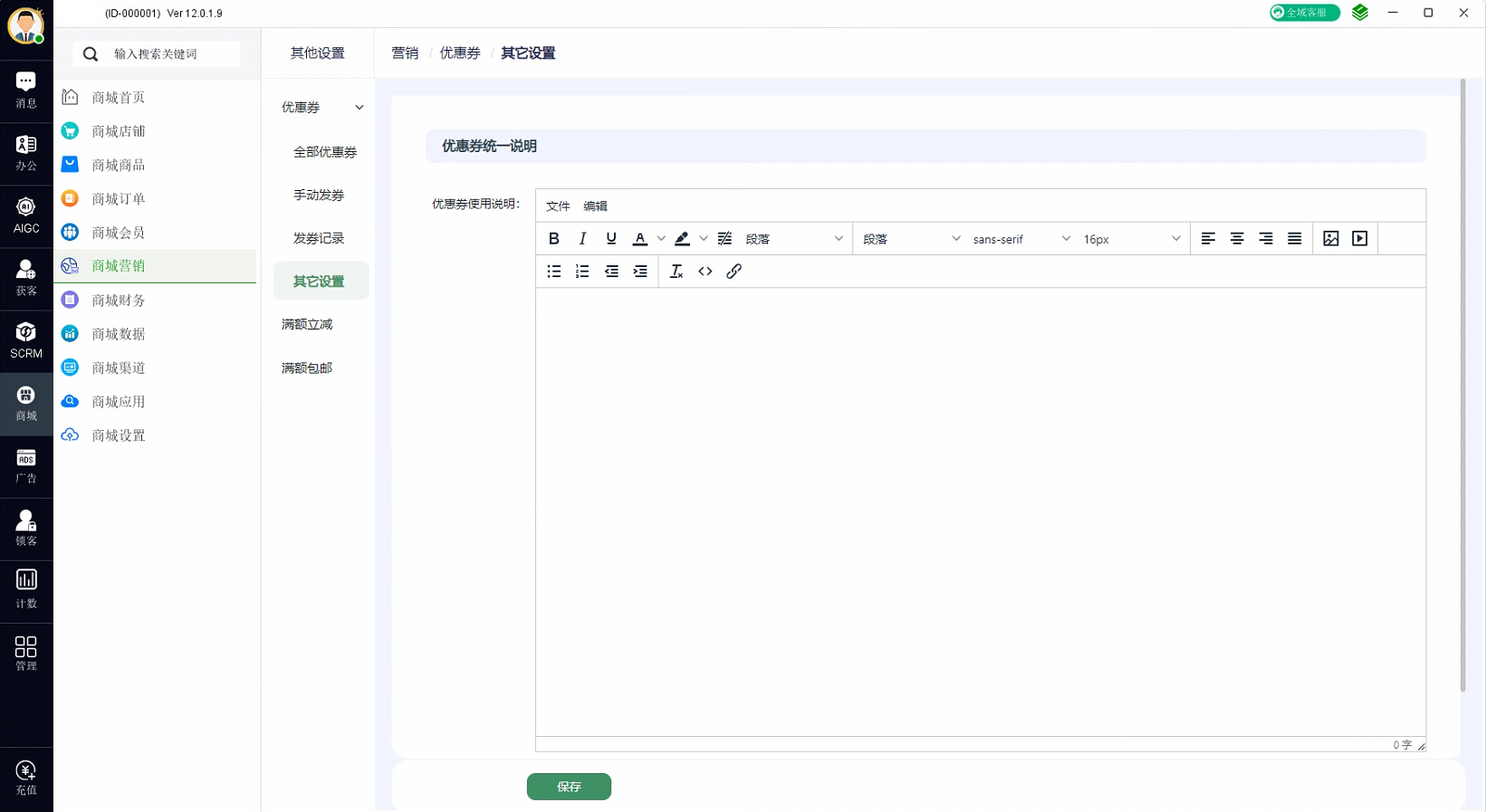
Task: Click the 全域客服 button
Action: (1305, 13)
